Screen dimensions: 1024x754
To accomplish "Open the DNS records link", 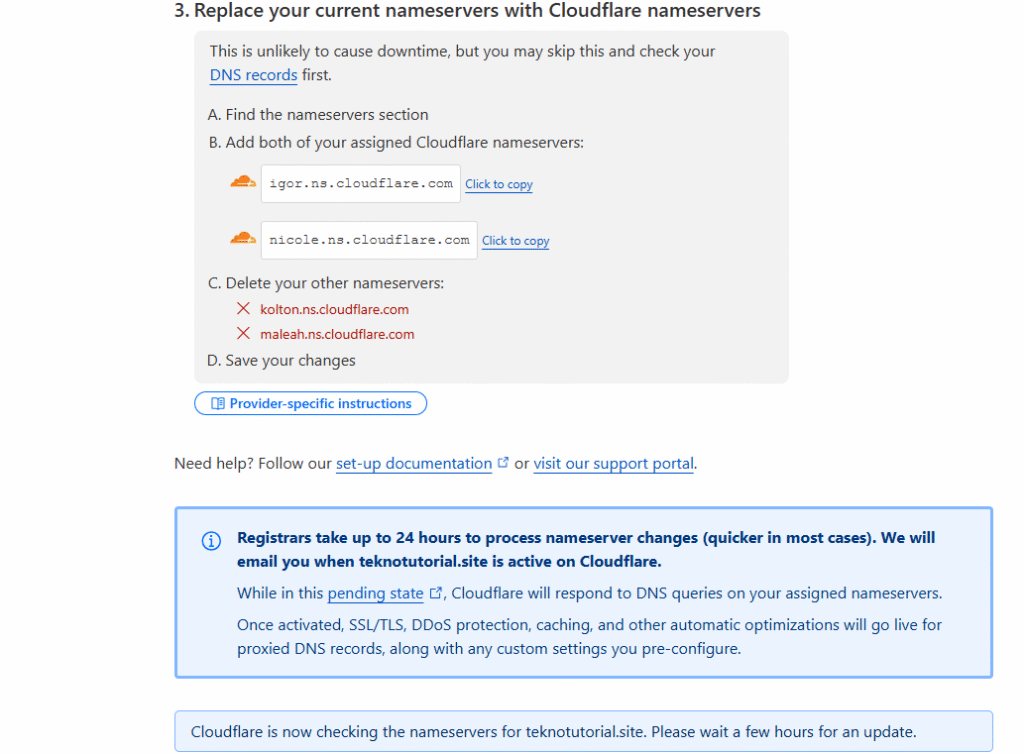I will click(x=253, y=75).
